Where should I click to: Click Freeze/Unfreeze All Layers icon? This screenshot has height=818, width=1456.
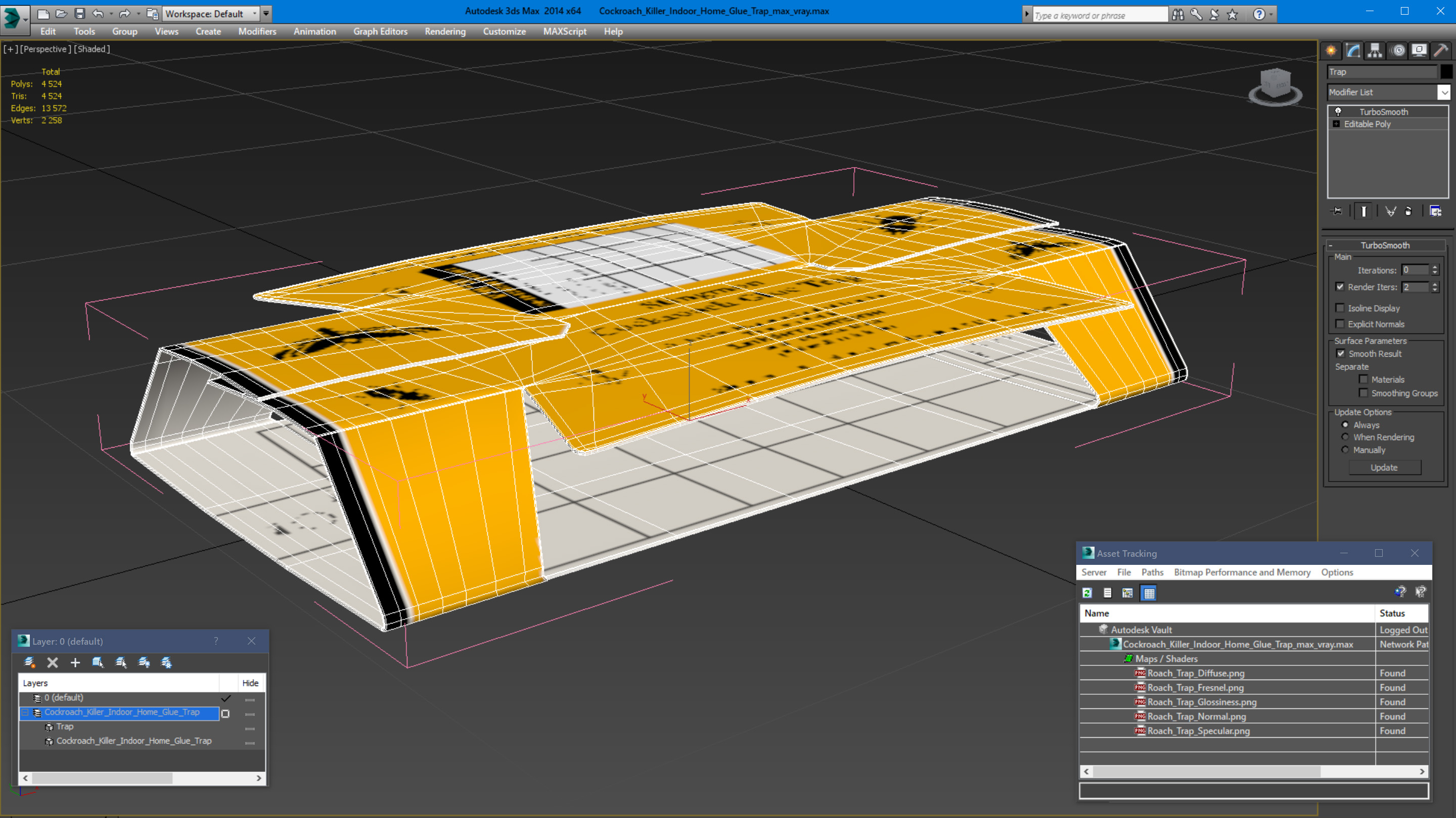pos(166,662)
